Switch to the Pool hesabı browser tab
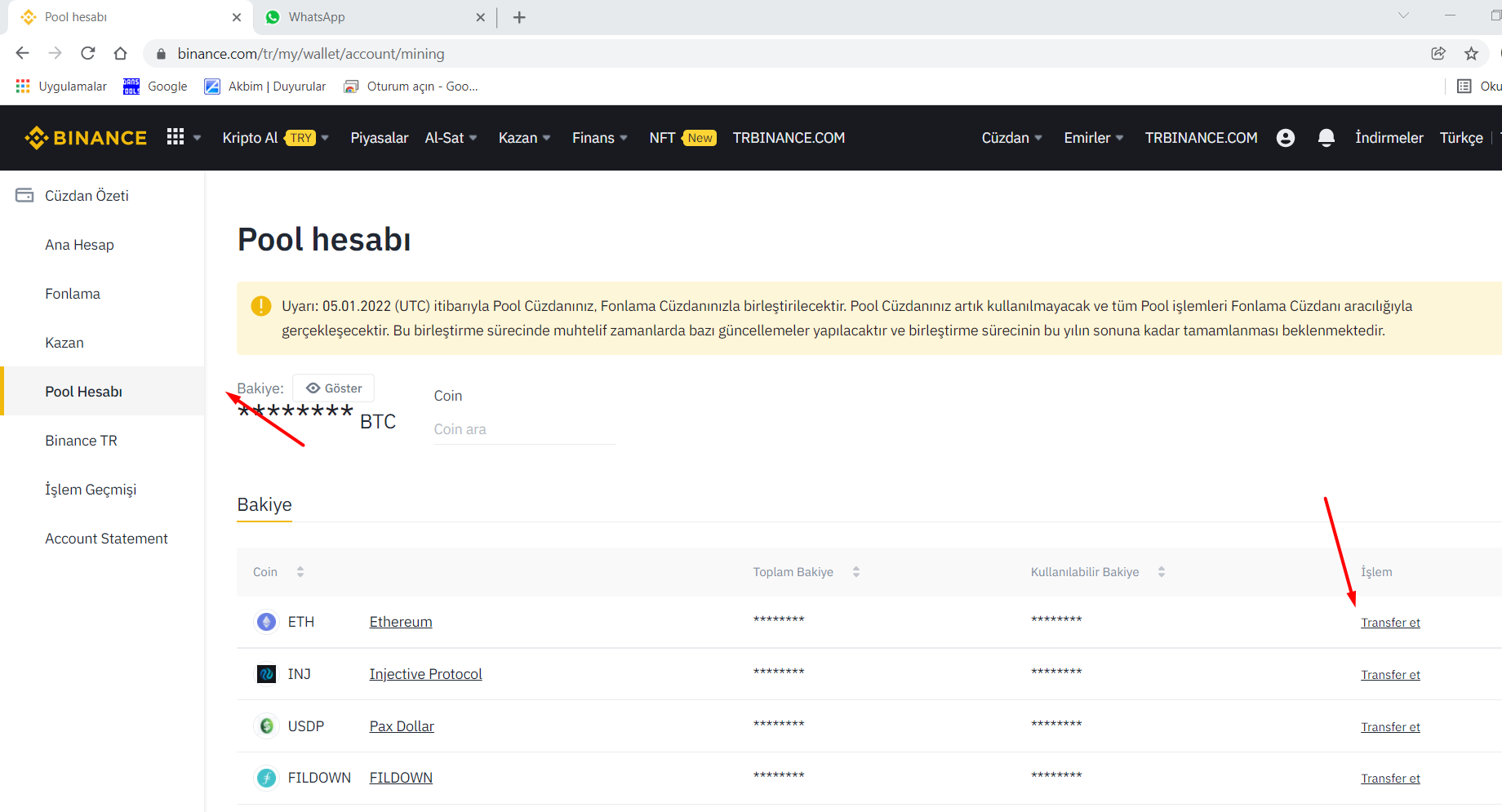 point(131,17)
